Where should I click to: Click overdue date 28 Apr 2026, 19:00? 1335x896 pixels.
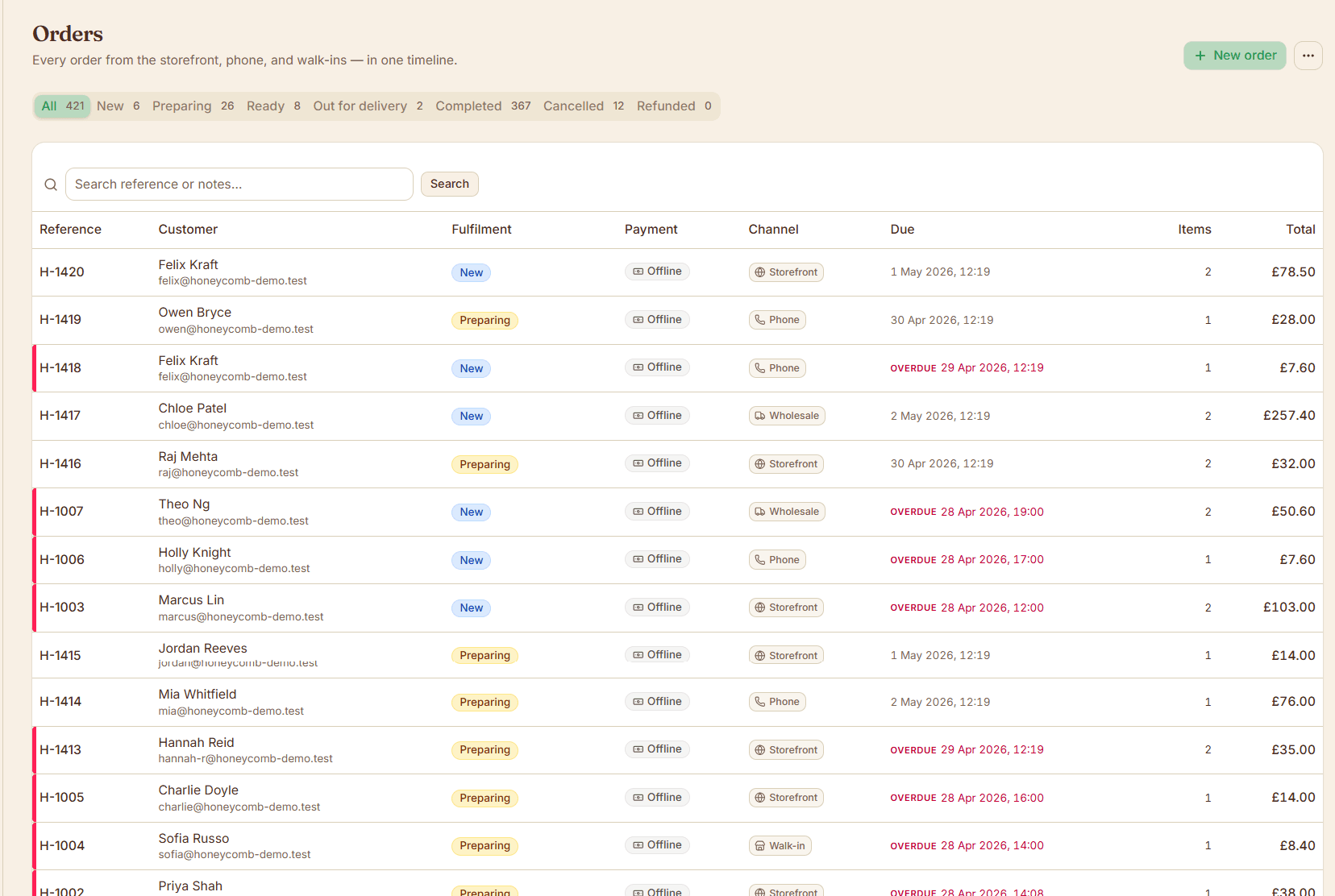pyautogui.click(x=992, y=512)
